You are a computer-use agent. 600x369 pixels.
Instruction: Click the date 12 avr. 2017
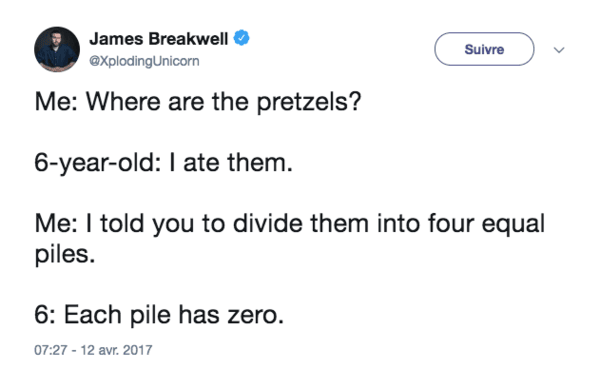(116, 350)
